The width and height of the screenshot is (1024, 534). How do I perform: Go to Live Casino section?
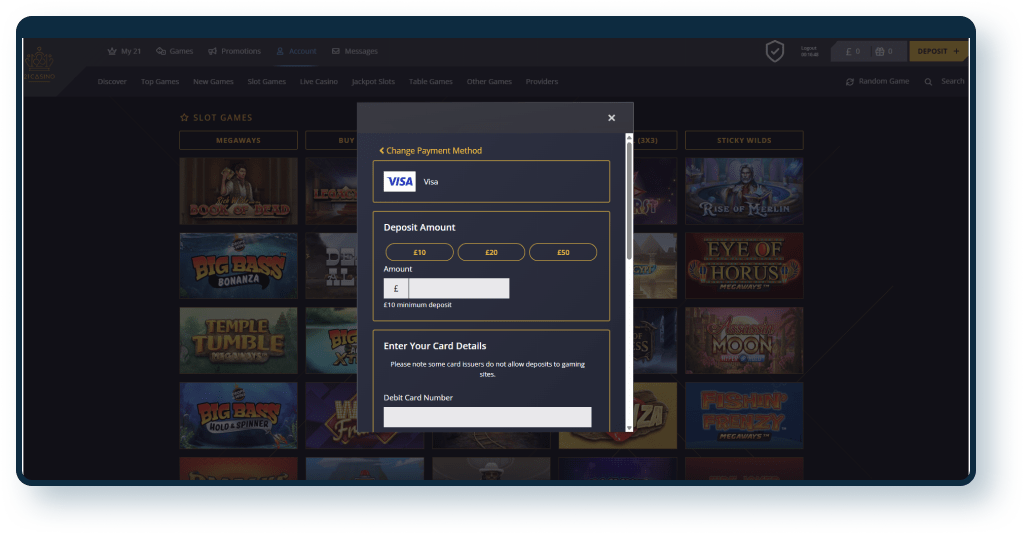tap(319, 82)
